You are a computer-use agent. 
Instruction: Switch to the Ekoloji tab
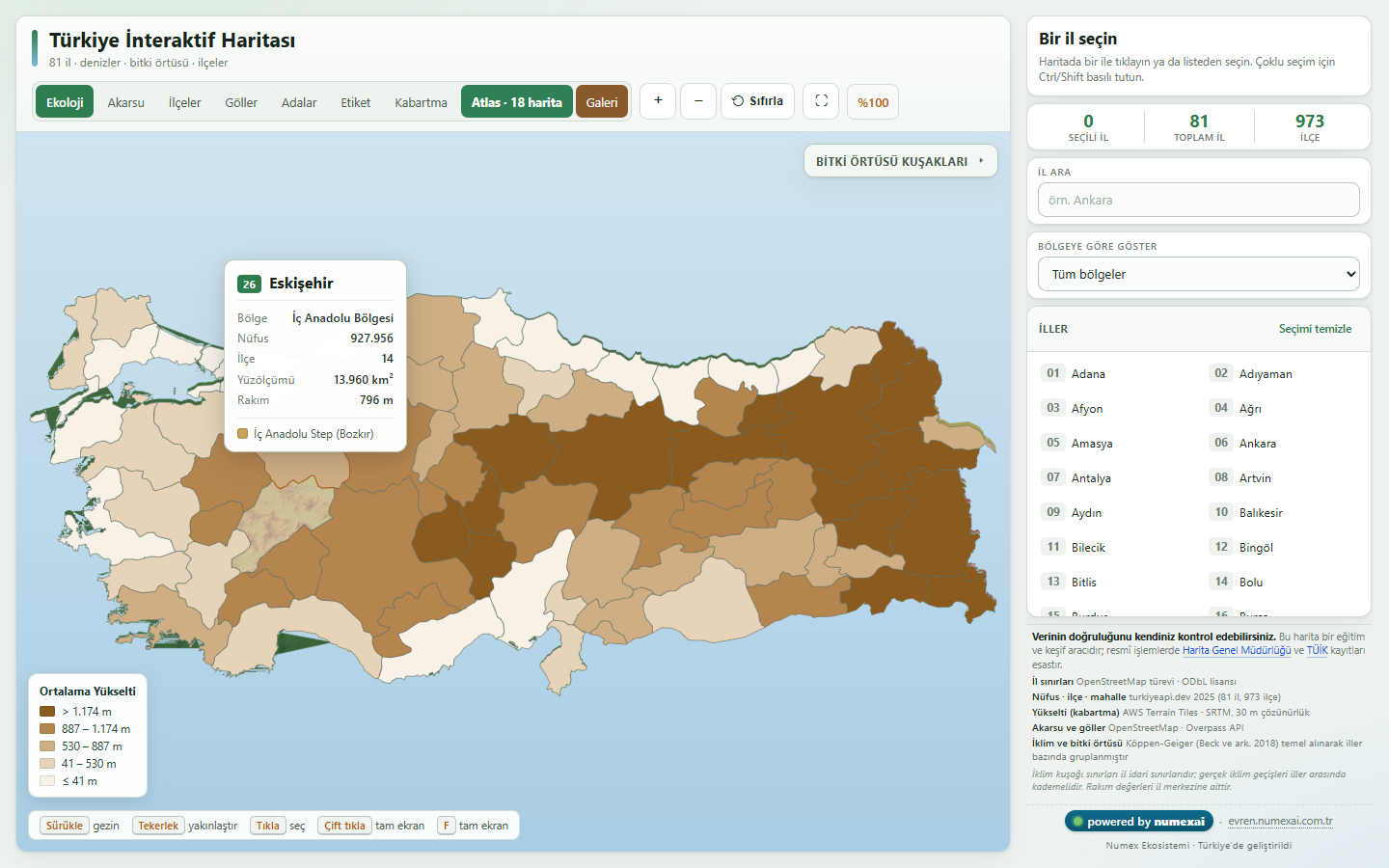pos(65,102)
